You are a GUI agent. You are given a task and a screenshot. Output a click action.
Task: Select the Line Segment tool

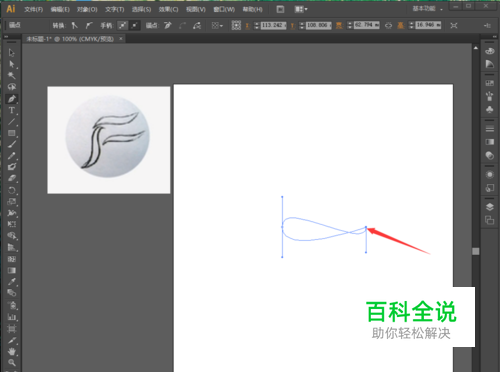tap(12, 122)
